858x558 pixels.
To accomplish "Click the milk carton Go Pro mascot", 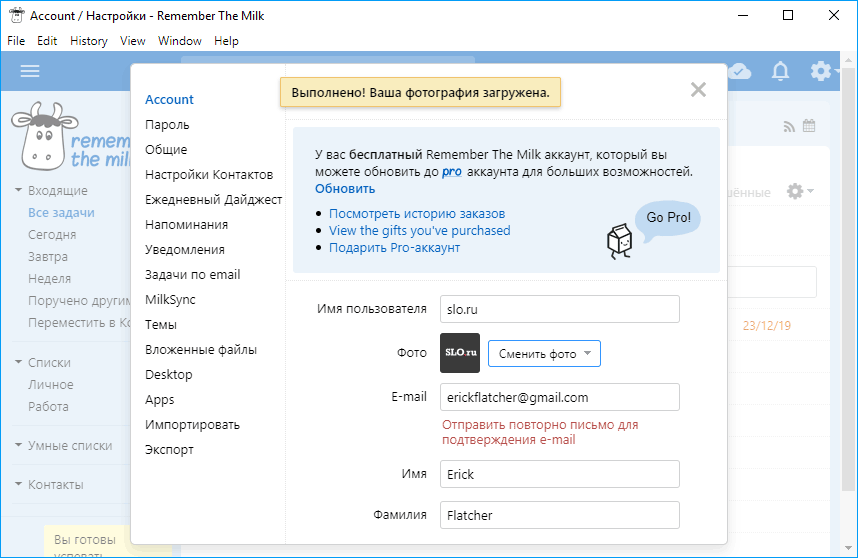I will pos(620,241).
